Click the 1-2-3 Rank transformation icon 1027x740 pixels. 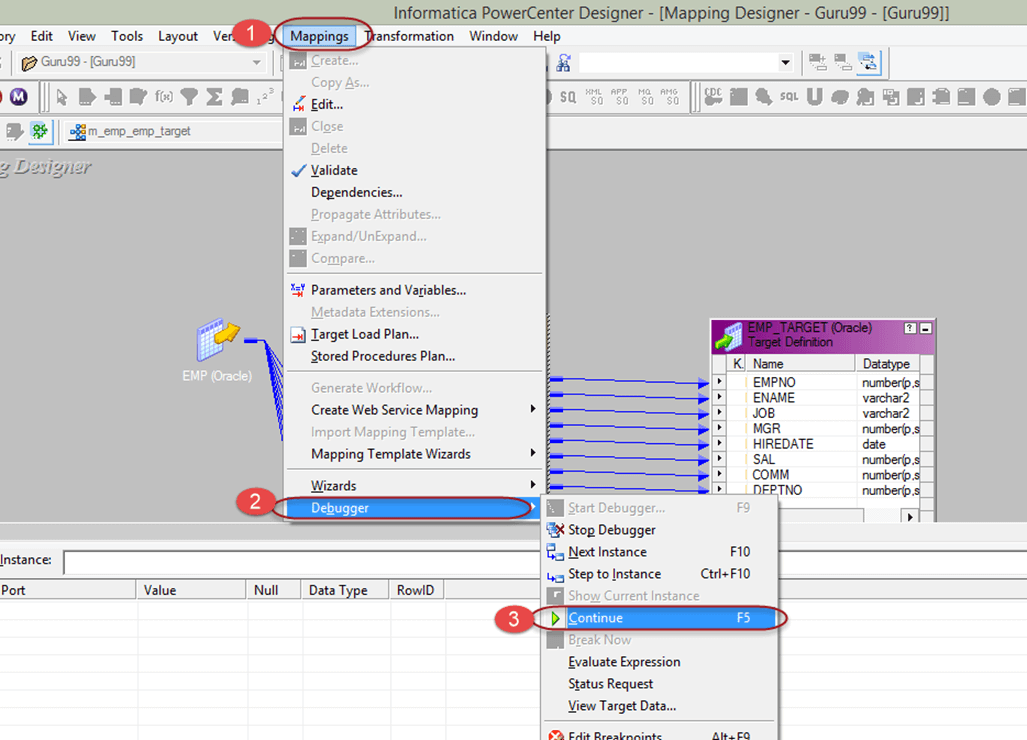tap(265, 97)
